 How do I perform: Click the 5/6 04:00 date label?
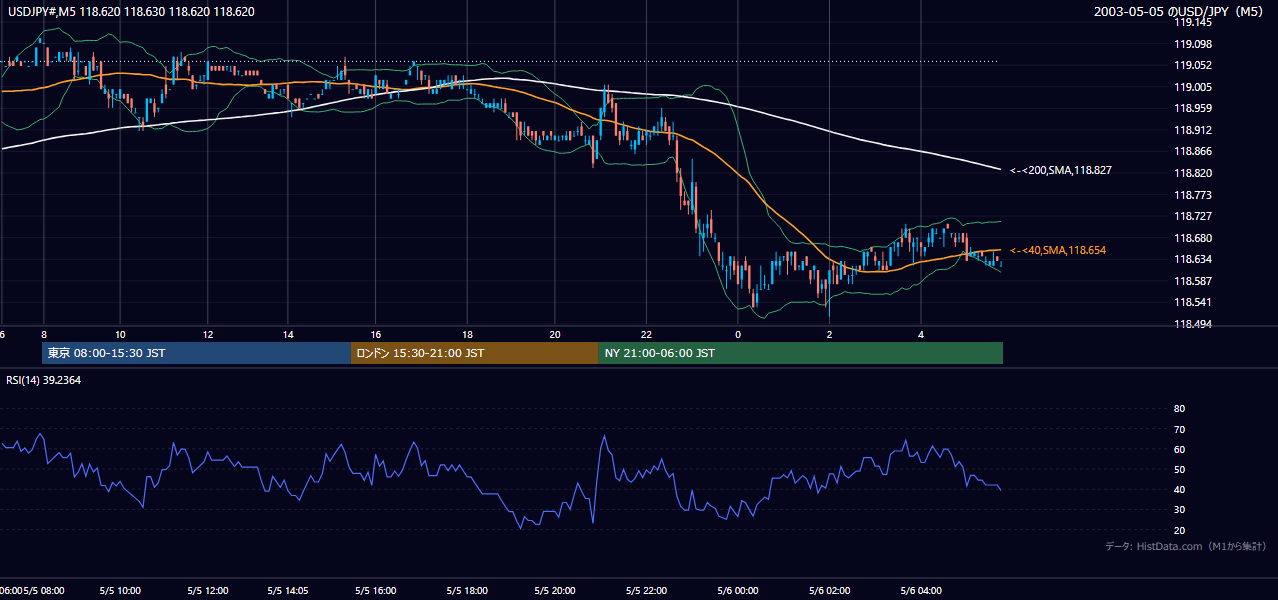click(922, 591)
